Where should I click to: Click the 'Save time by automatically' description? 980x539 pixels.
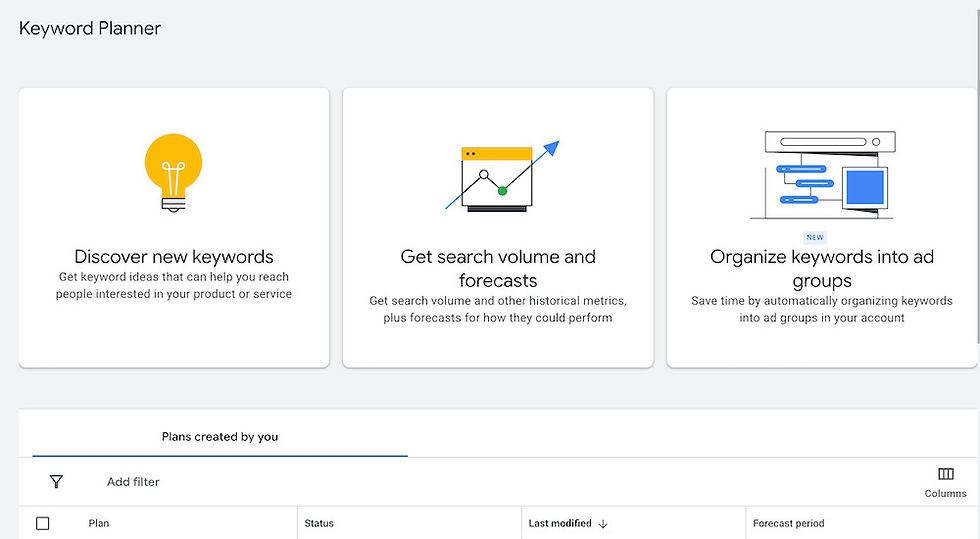click(822, 309)
